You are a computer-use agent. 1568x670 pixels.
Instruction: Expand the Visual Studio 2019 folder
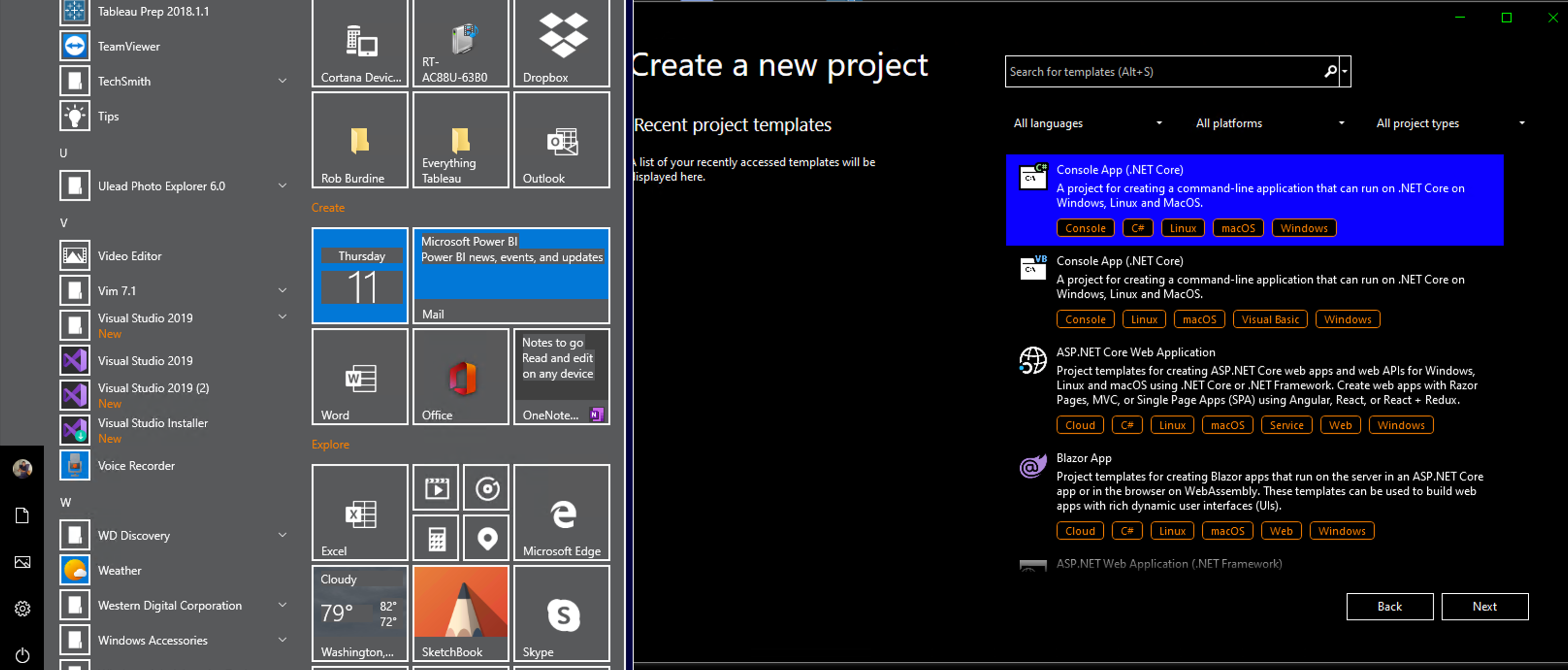(282, 317)
